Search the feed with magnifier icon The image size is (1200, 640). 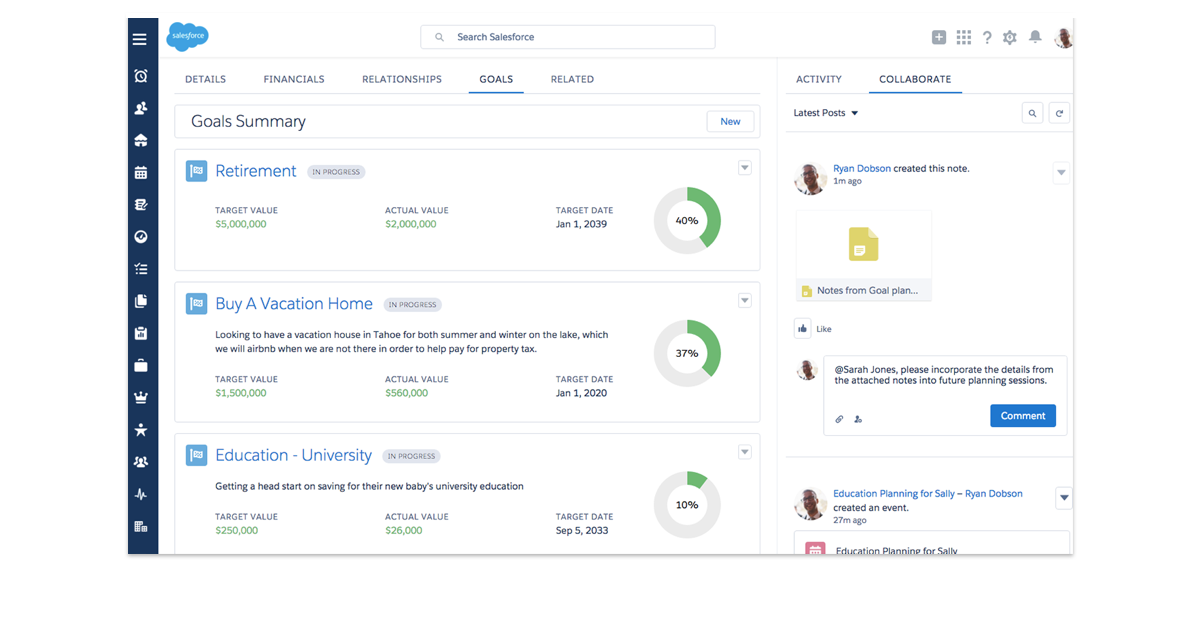[1033, 113]
